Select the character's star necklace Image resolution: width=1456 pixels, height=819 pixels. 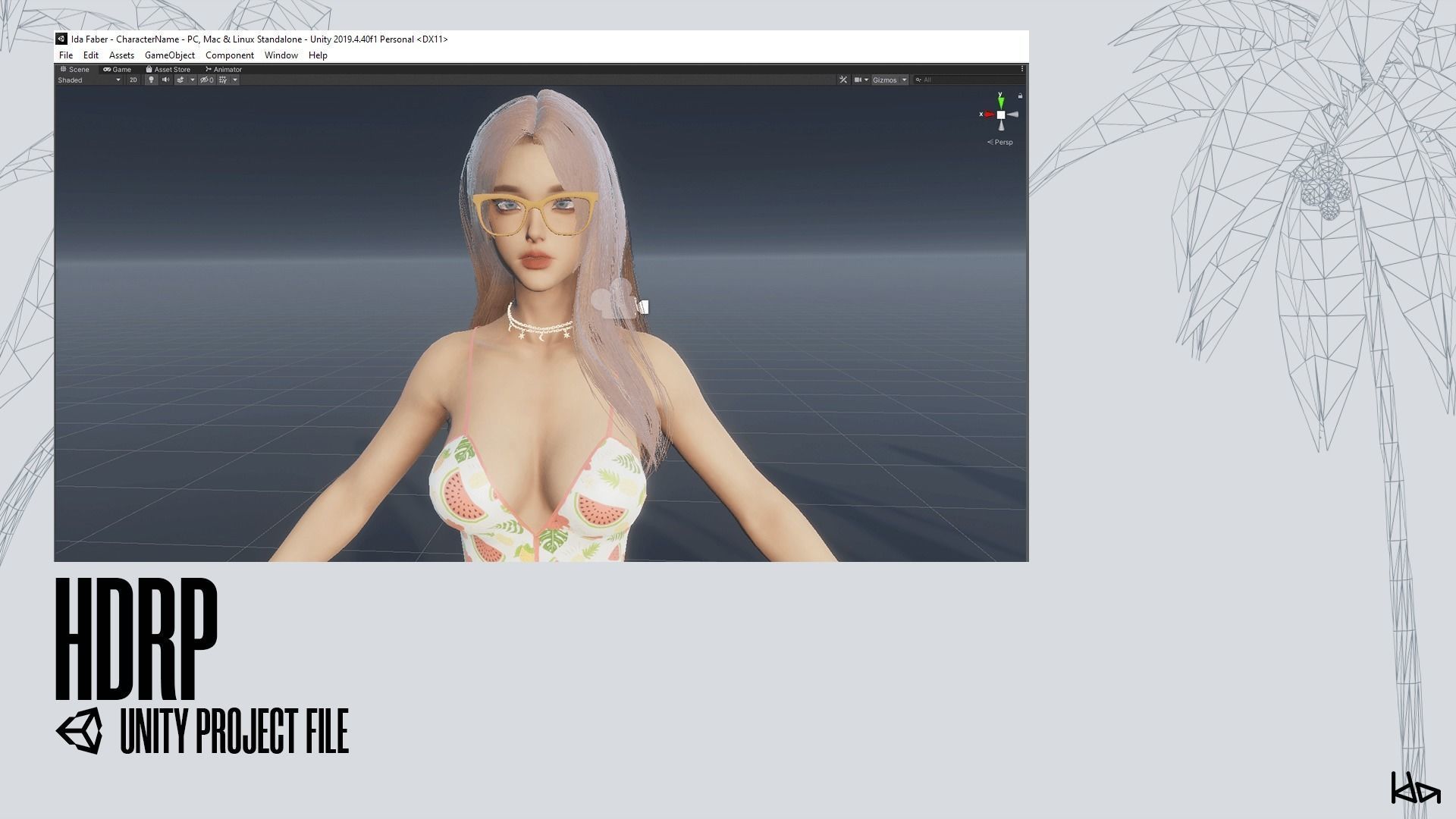coord(540,322)
